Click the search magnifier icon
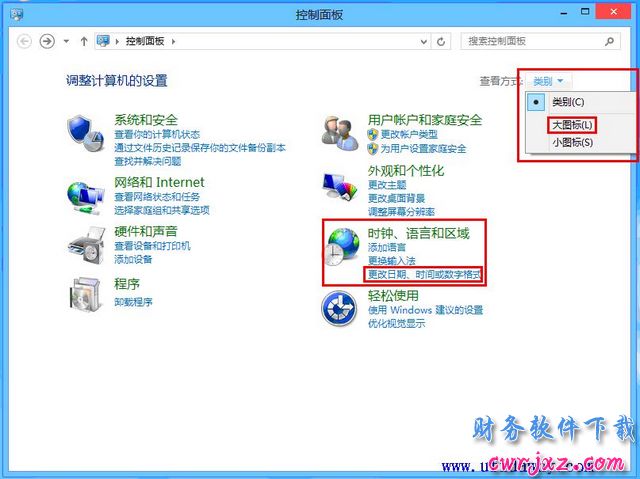Image resolution: width=640 pixels, height=479 pixels. (609, 41)
